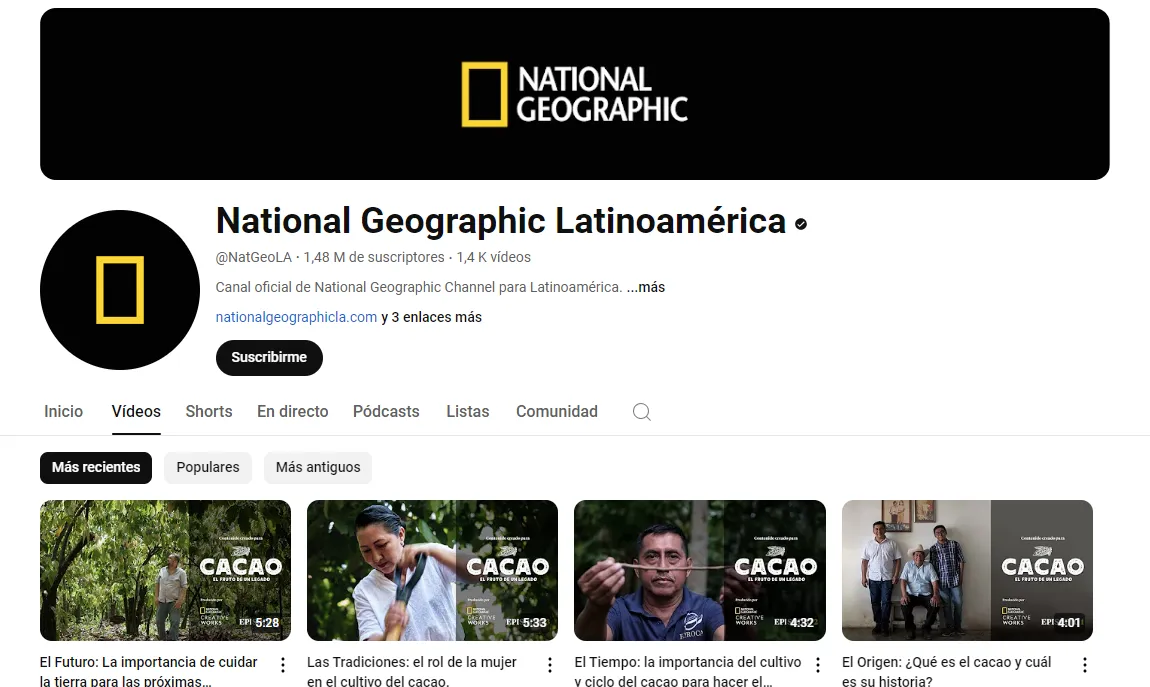The height and width of the screenshot is (687, 1150).
Task: Open the 'El Origen' video thumbnail
Action: click(967, 570)
